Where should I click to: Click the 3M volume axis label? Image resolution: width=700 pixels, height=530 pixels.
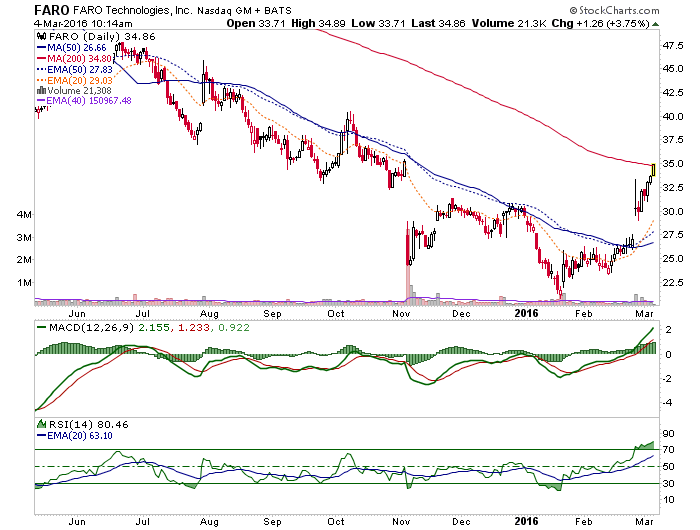pos(24,238)
